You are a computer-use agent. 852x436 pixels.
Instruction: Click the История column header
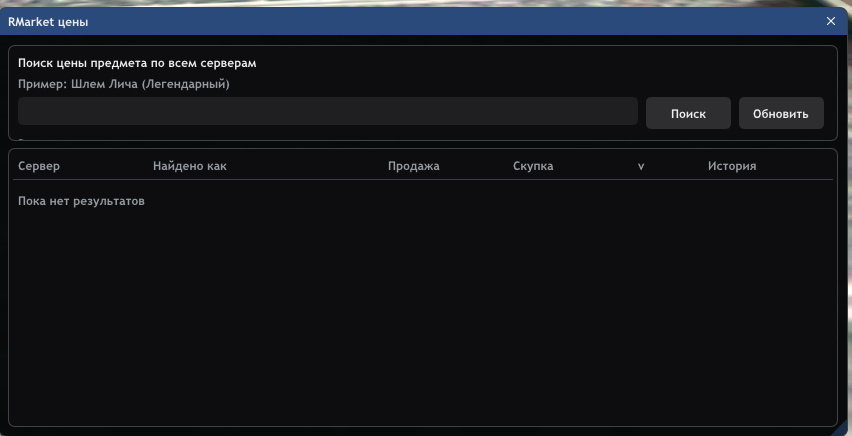pyautogui.click(x=731, y=166)
